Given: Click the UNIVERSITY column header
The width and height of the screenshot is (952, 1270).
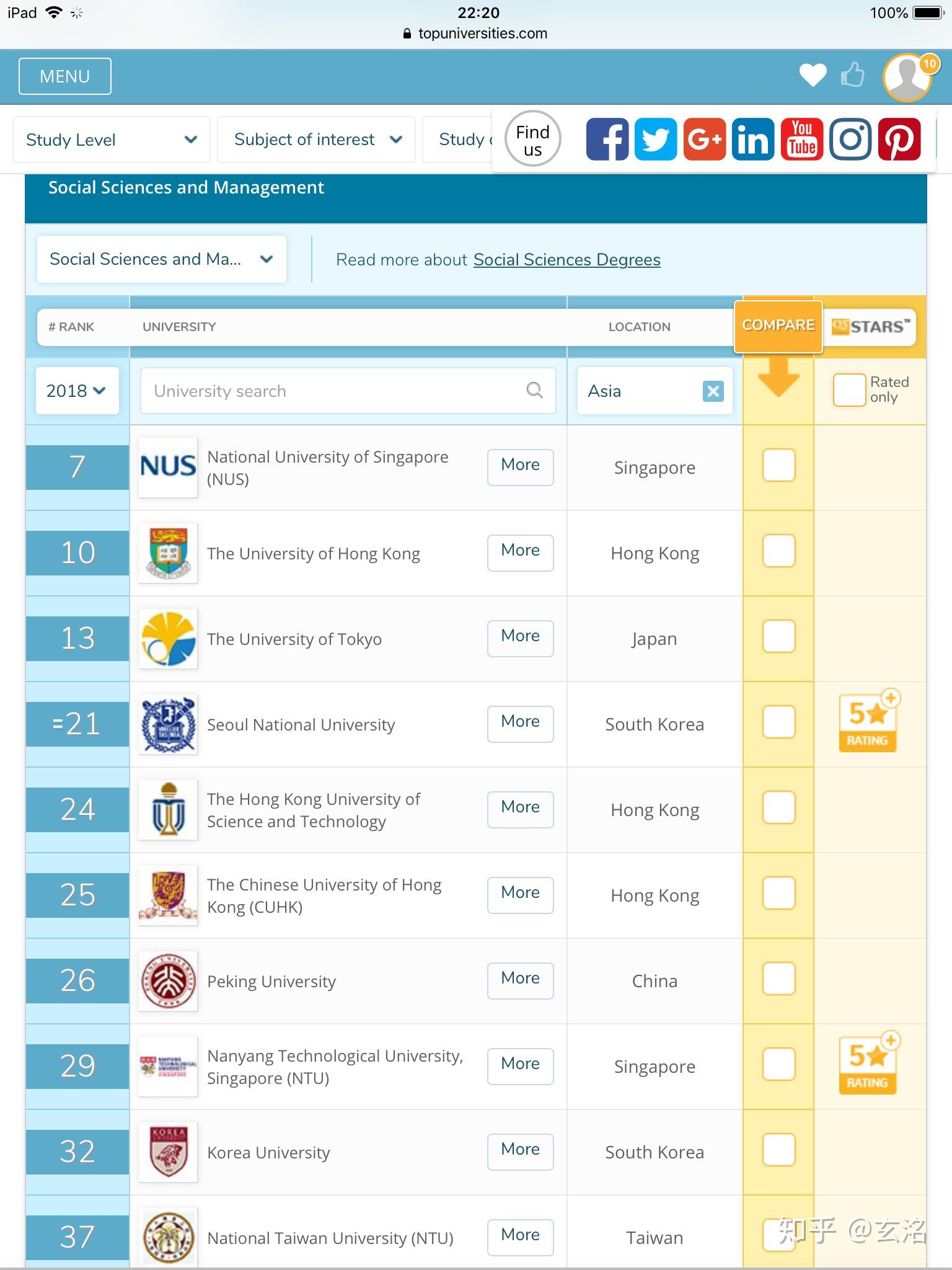Looking at the screenshot, I should tap(179, 327).
